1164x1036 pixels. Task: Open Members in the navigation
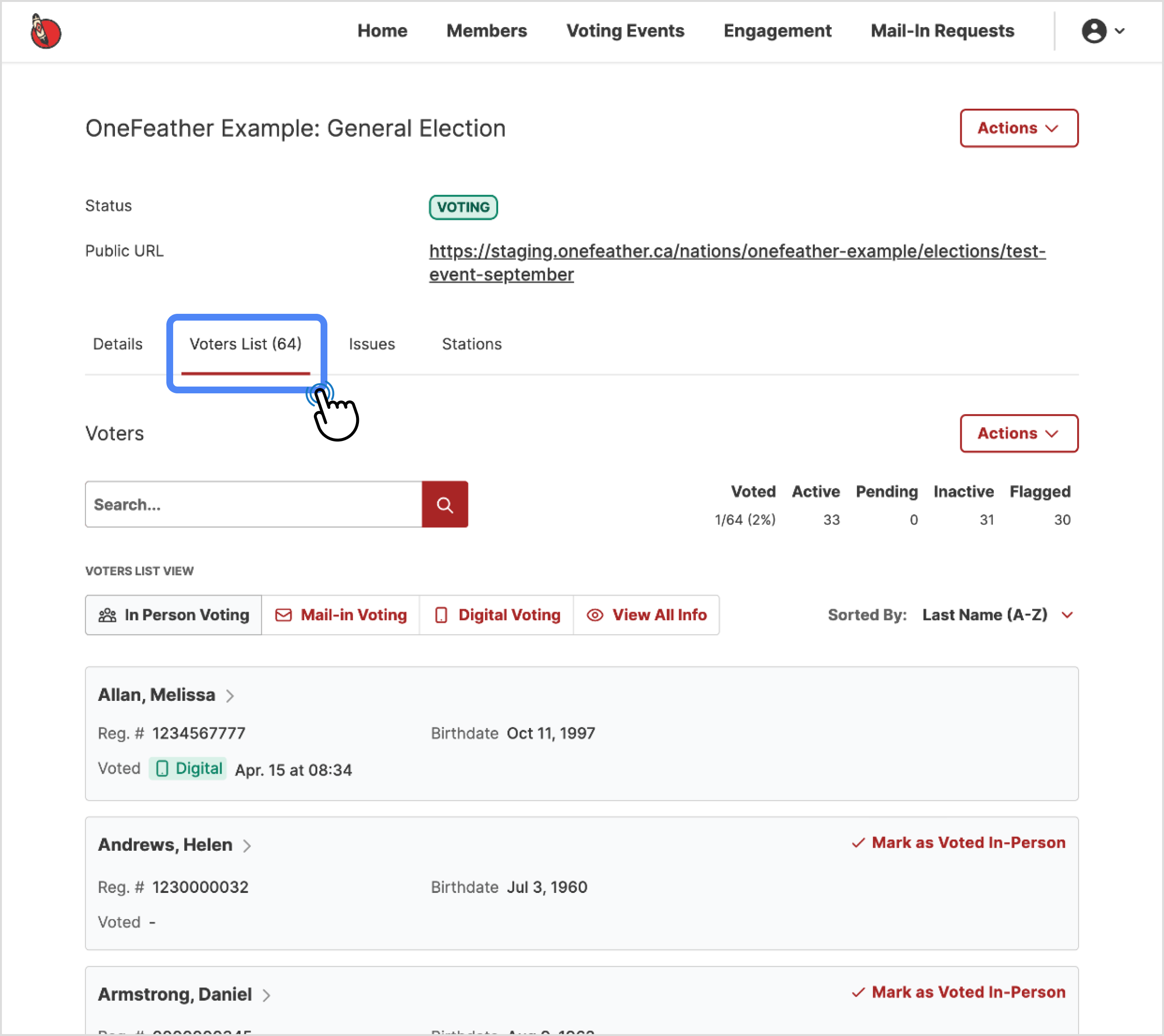pyautogui.click(x=486, y=31)
